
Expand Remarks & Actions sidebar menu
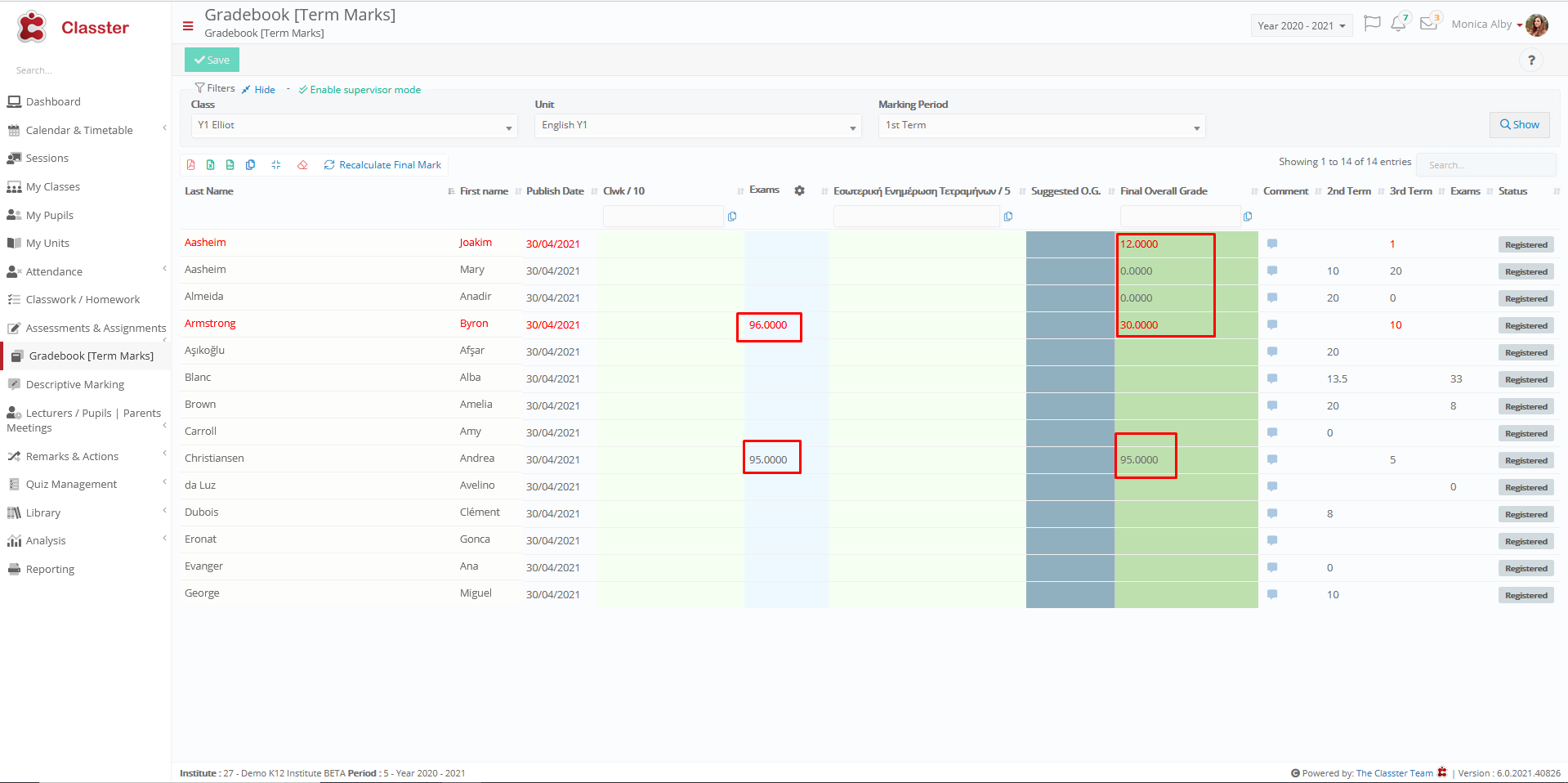coord(164,453)
